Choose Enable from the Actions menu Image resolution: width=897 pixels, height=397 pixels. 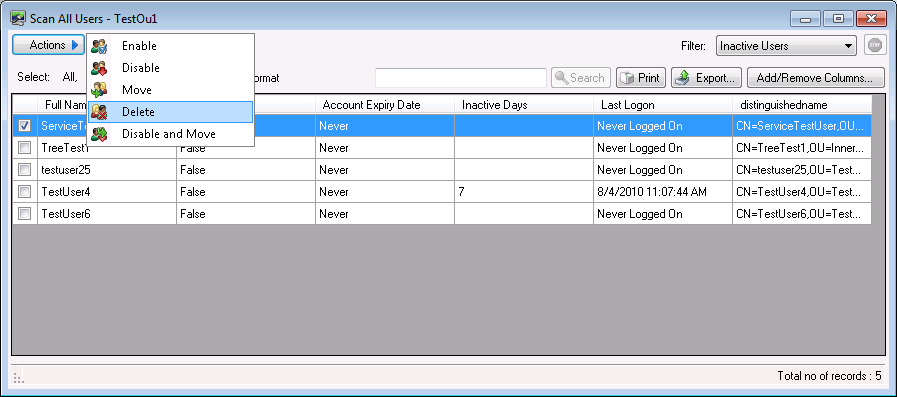(x=170, y=46)
